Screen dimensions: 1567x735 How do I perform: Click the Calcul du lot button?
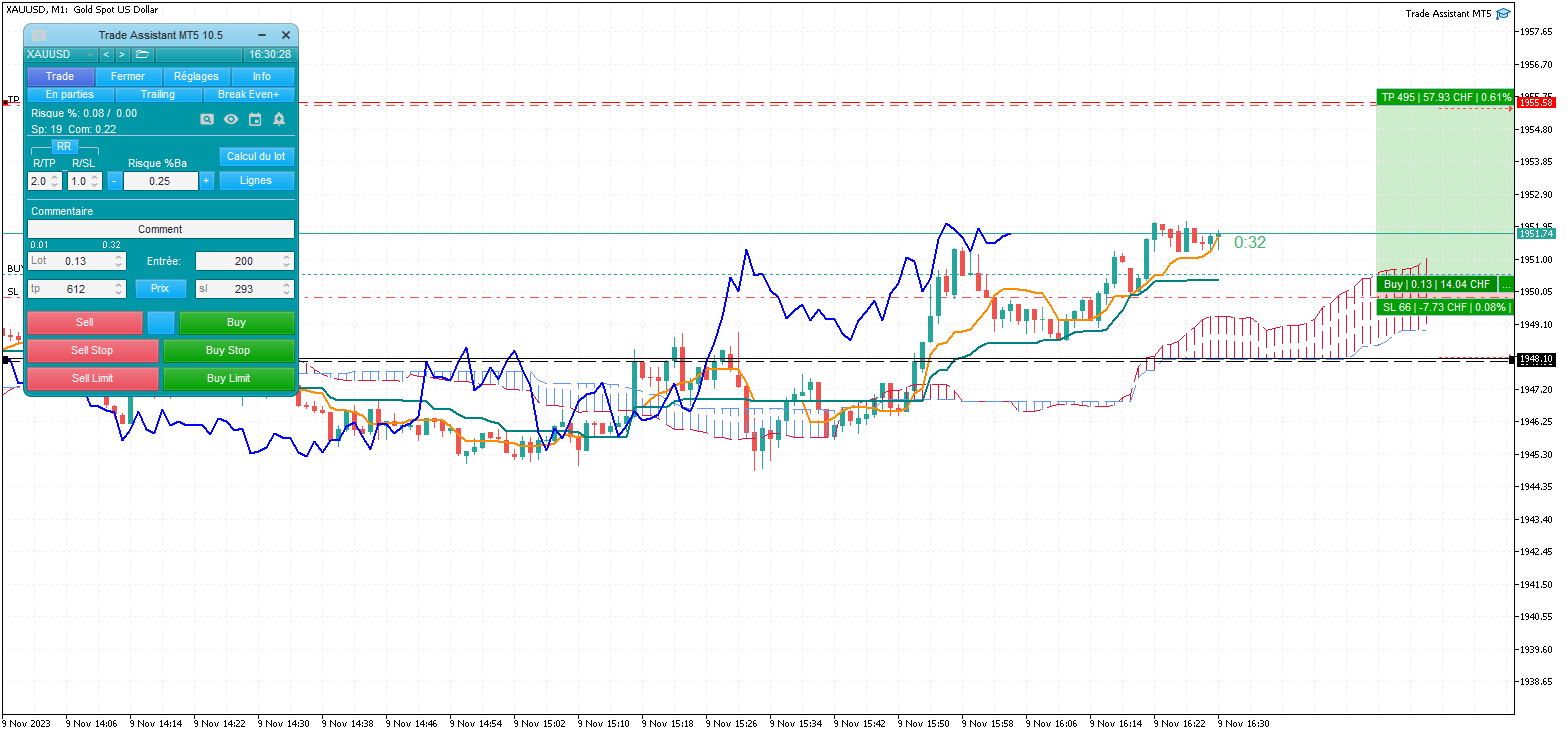point(256,156)
